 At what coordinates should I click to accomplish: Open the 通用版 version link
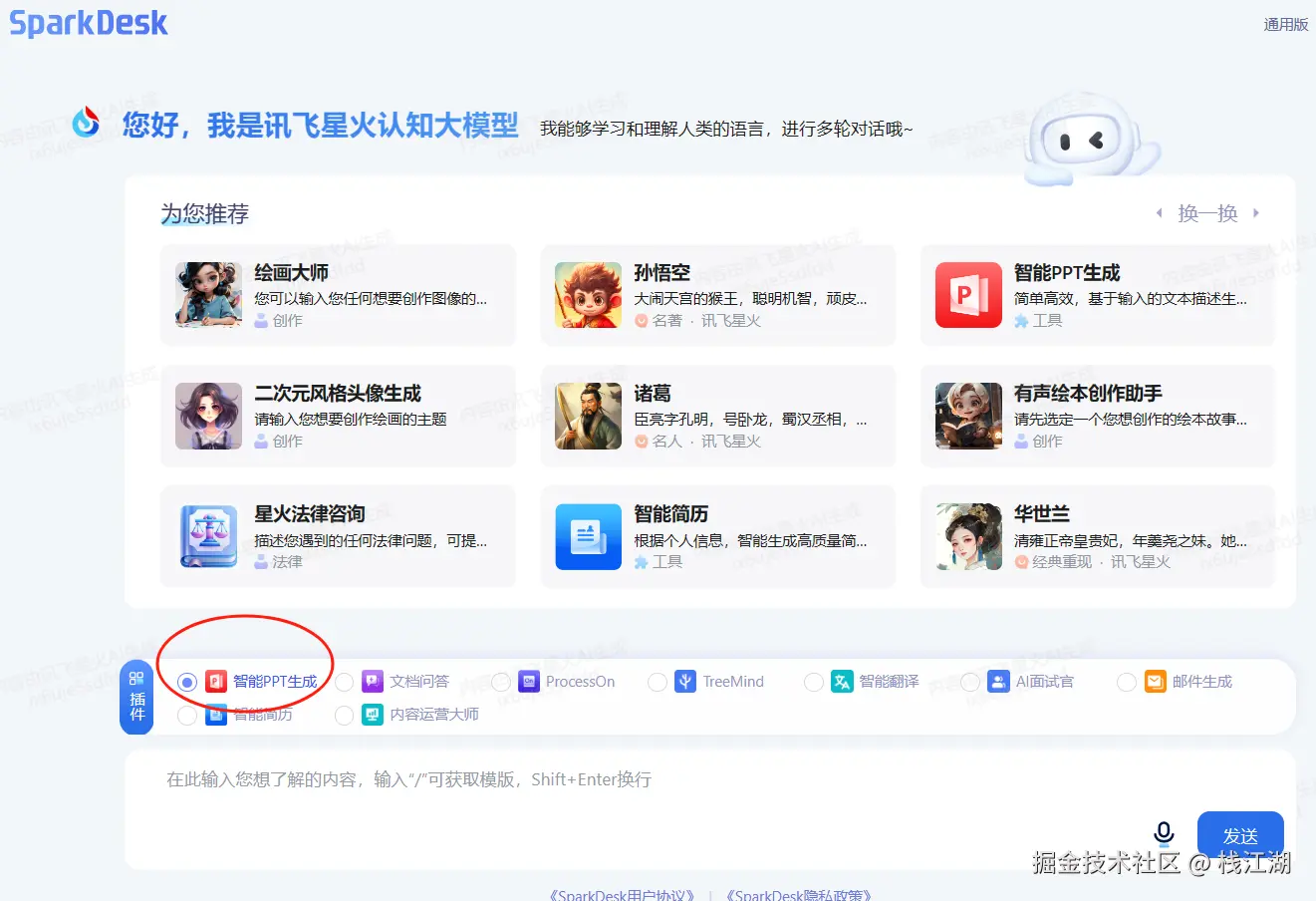pos(1286,25)
